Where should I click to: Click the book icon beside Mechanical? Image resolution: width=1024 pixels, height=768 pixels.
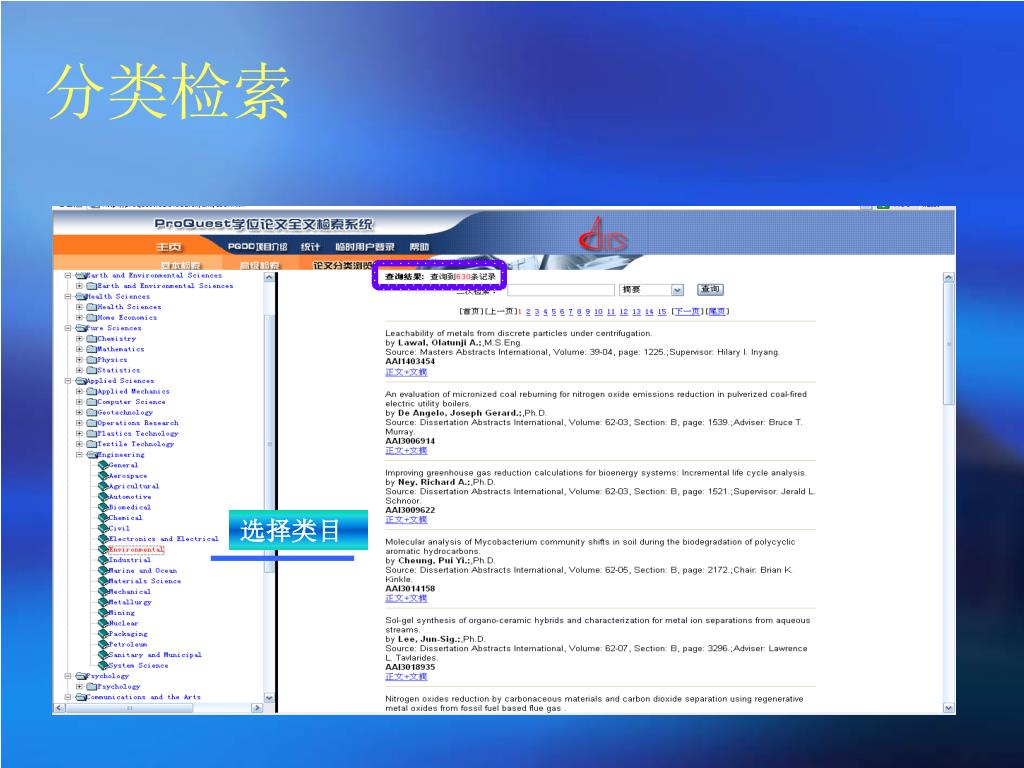coord(103,592)
